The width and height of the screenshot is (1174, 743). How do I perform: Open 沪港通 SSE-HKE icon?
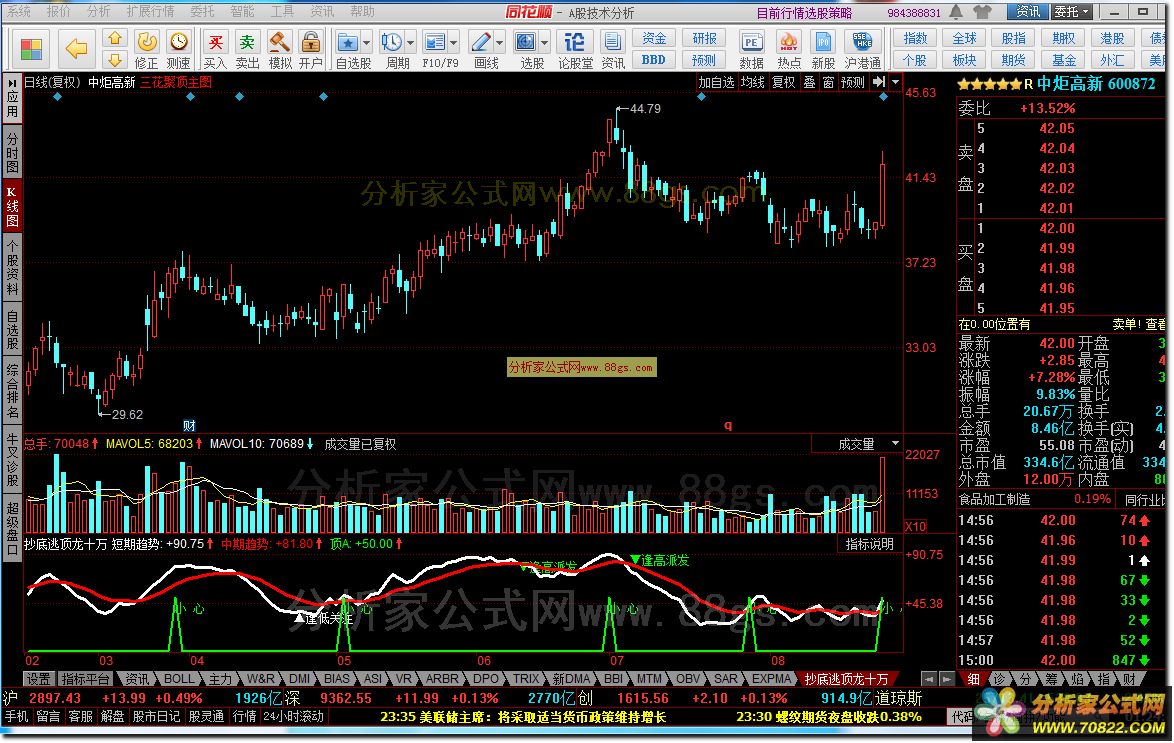863,49
